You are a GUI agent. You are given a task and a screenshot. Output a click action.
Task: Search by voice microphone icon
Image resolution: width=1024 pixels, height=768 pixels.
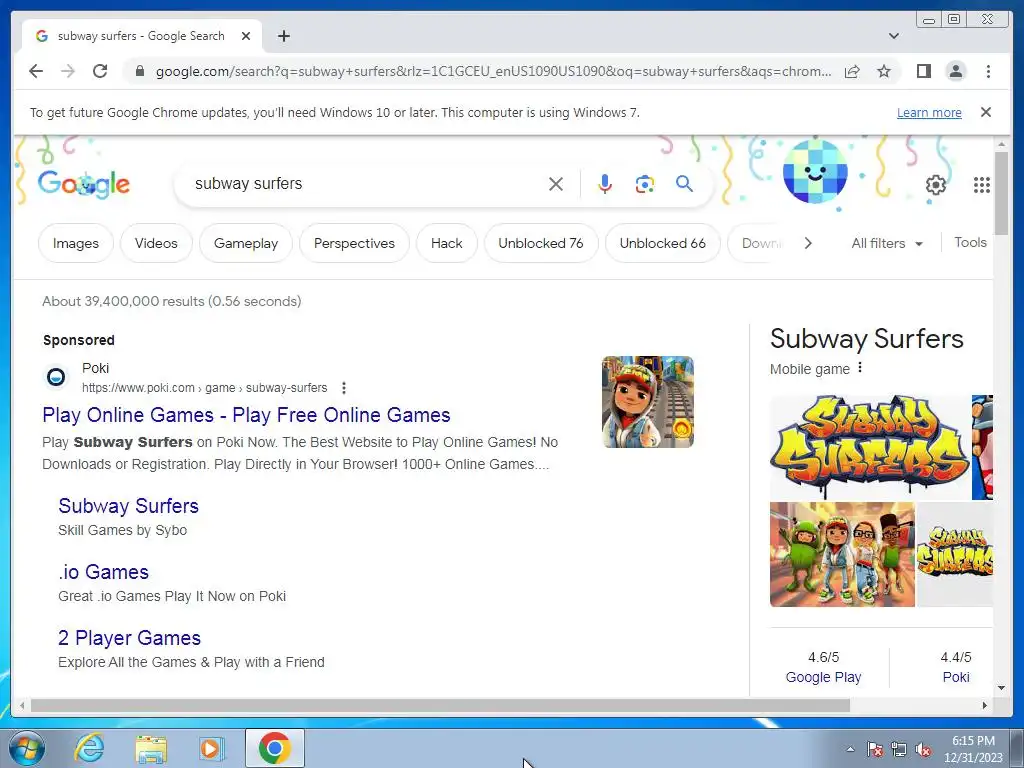(x=605, y=184)
